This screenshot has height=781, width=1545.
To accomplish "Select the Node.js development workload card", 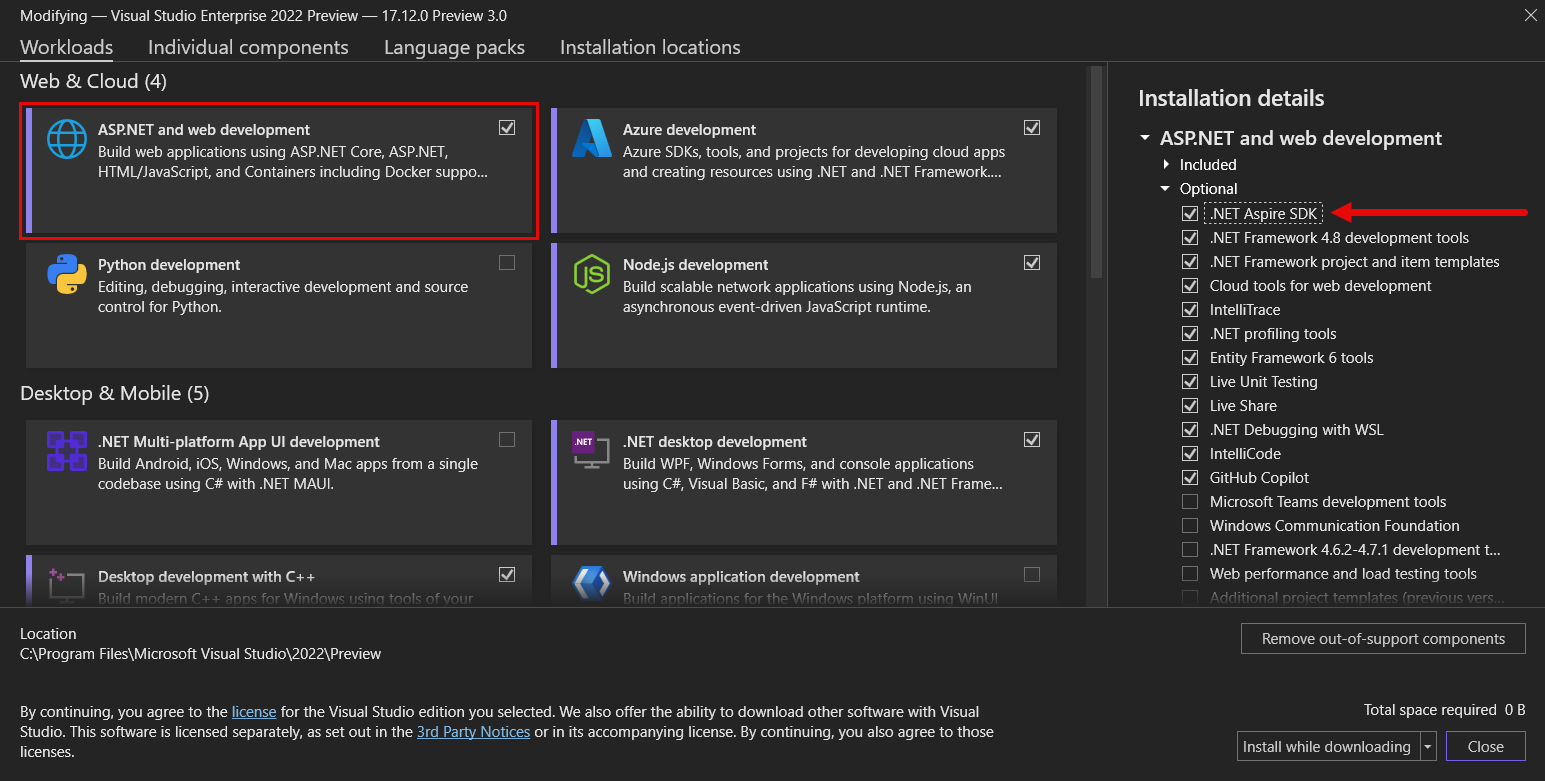I will coord(804,305).
